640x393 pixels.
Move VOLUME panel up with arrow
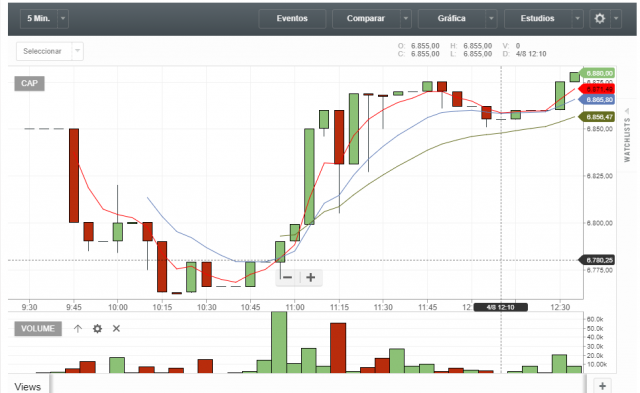[78, 329]
